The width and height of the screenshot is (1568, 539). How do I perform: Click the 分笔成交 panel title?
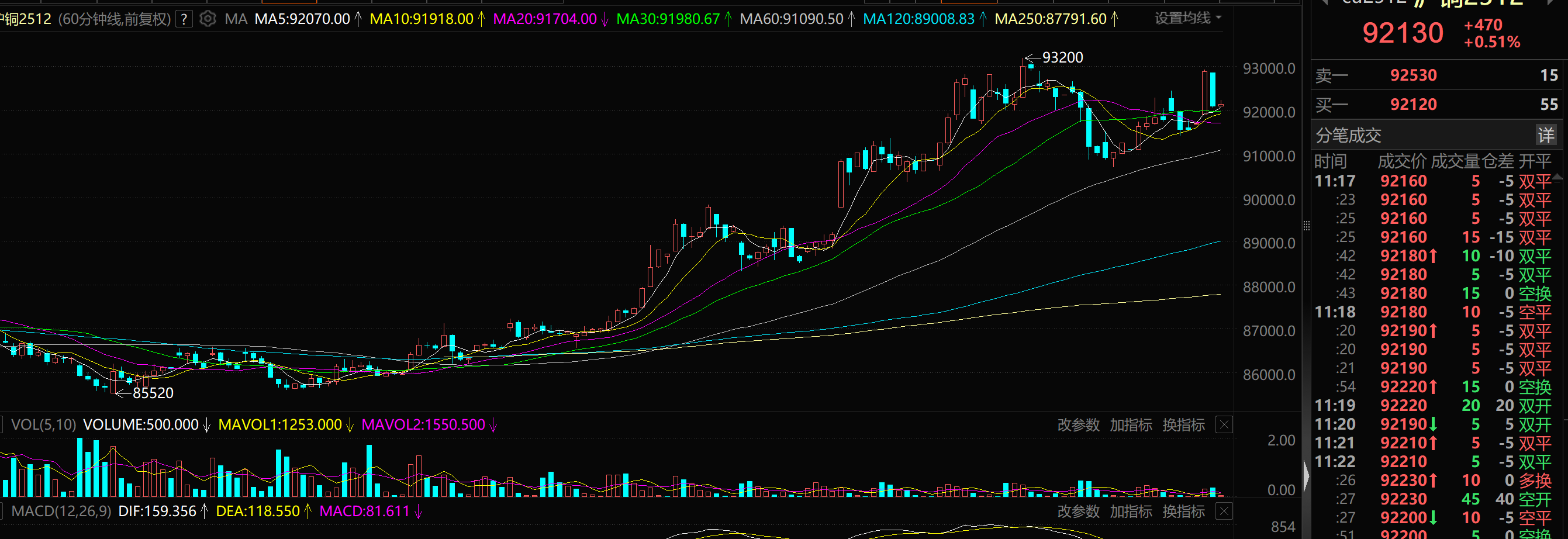(1348, 135)
